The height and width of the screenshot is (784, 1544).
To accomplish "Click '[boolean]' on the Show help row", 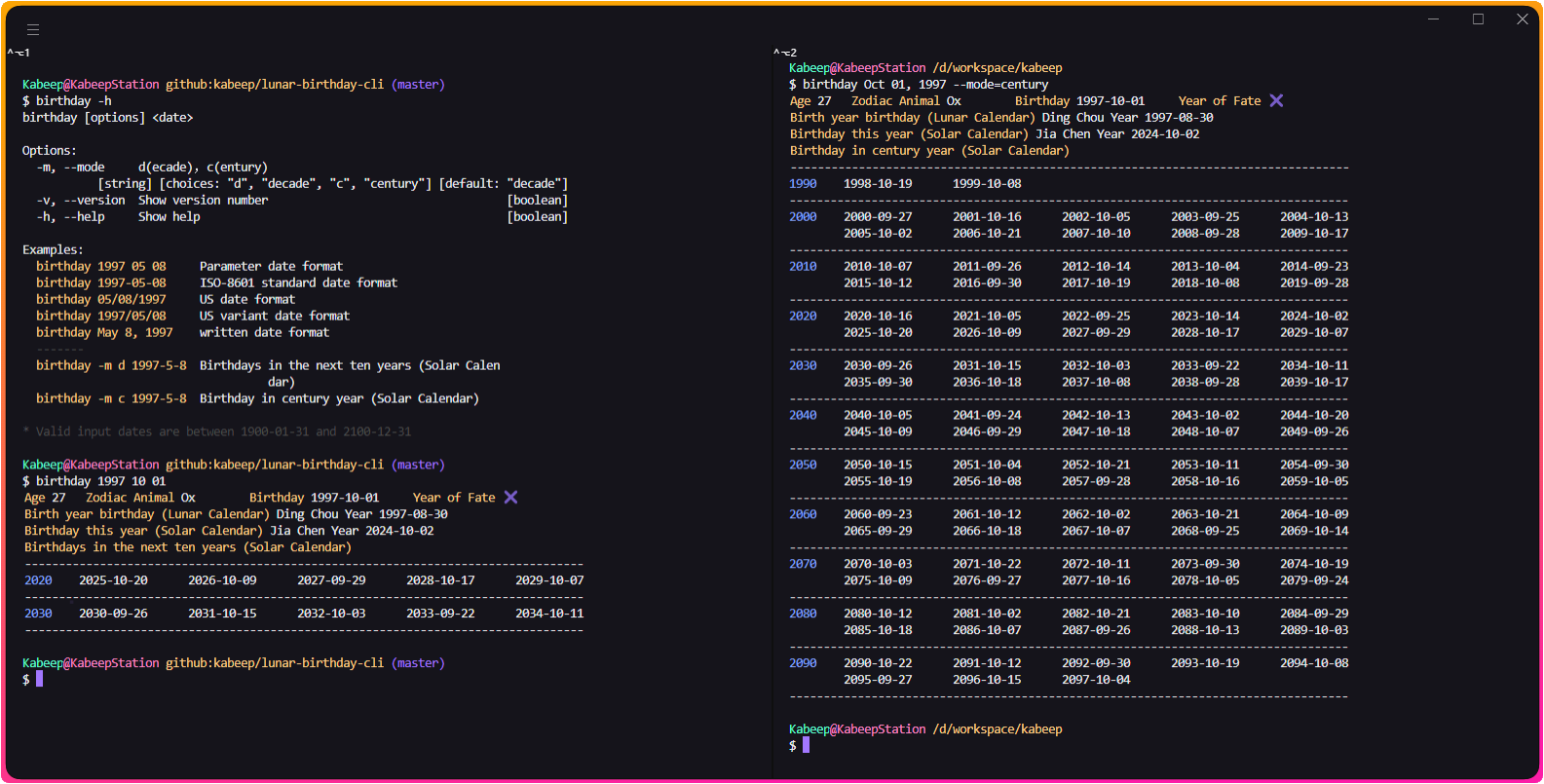I will click(537, 217).
